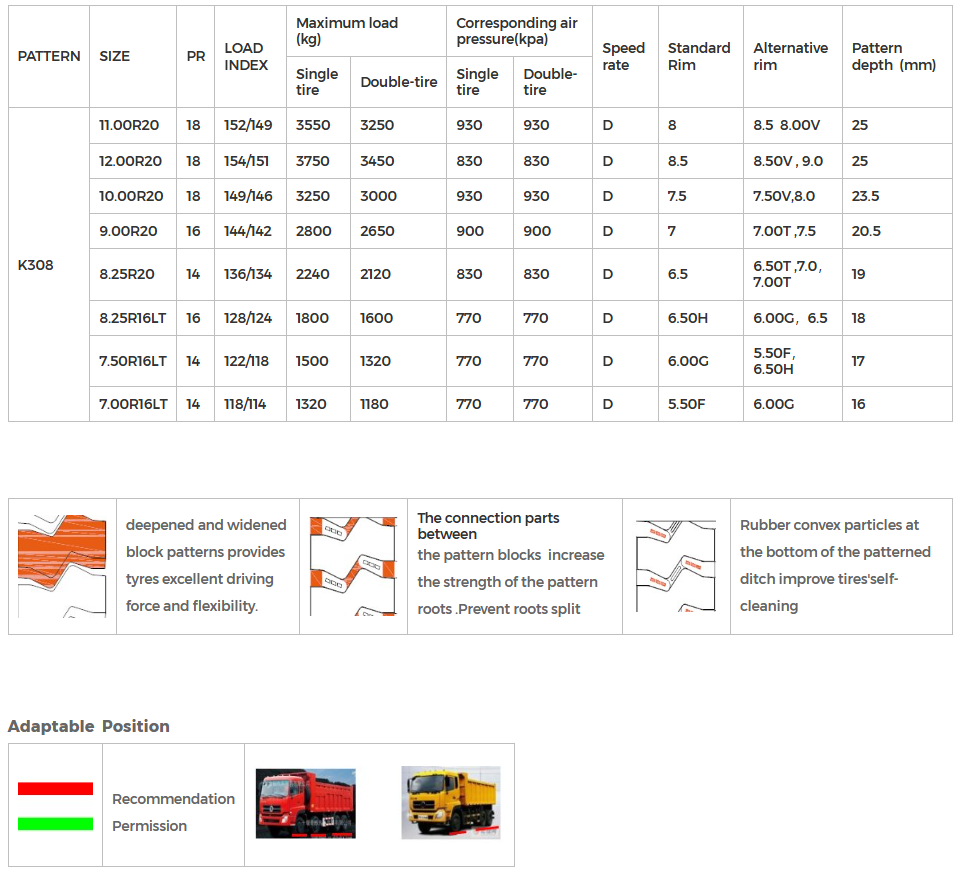This screenshot has height=874, width=961.
Task: Click the connection parts tread diagram
Action: coord(353,566)
